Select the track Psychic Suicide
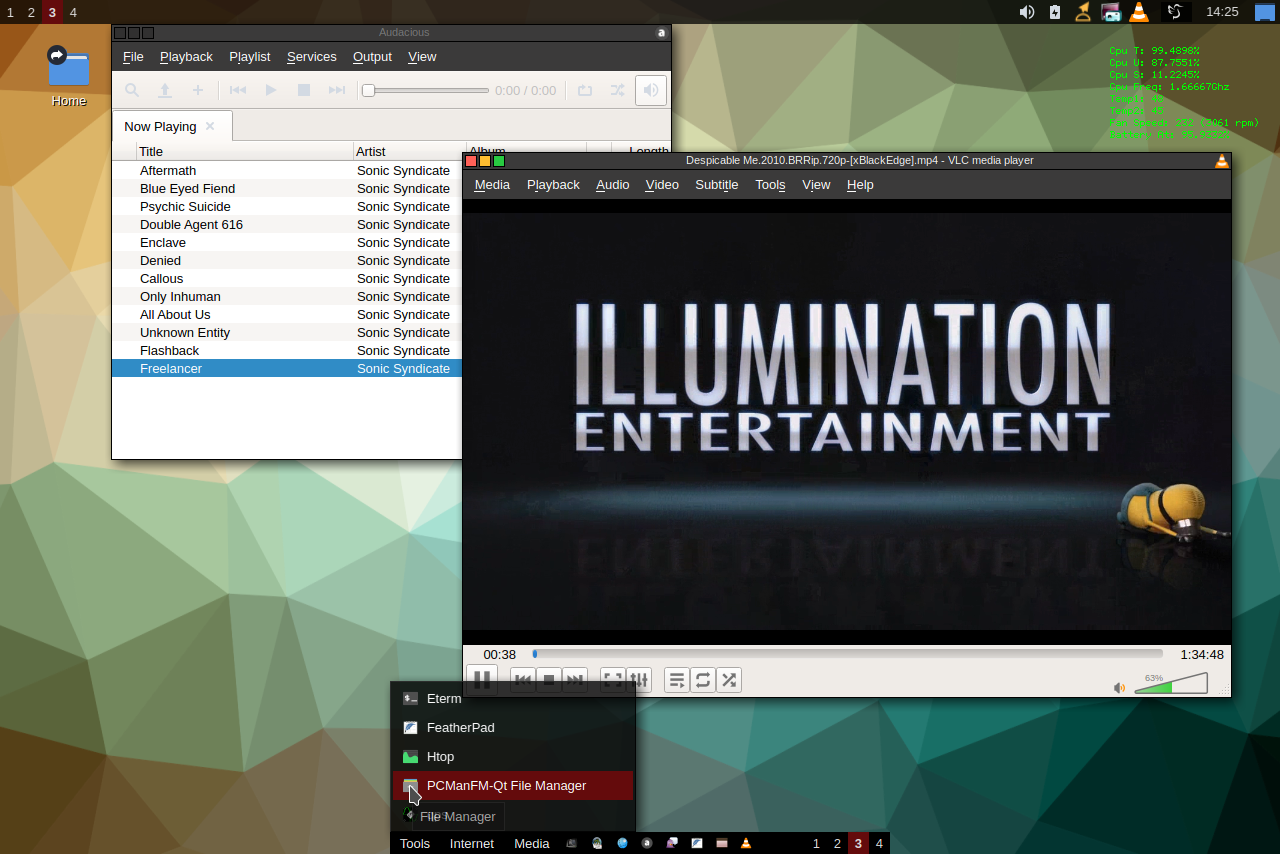Screen dimensions: 1280x854 coord(287,207)
